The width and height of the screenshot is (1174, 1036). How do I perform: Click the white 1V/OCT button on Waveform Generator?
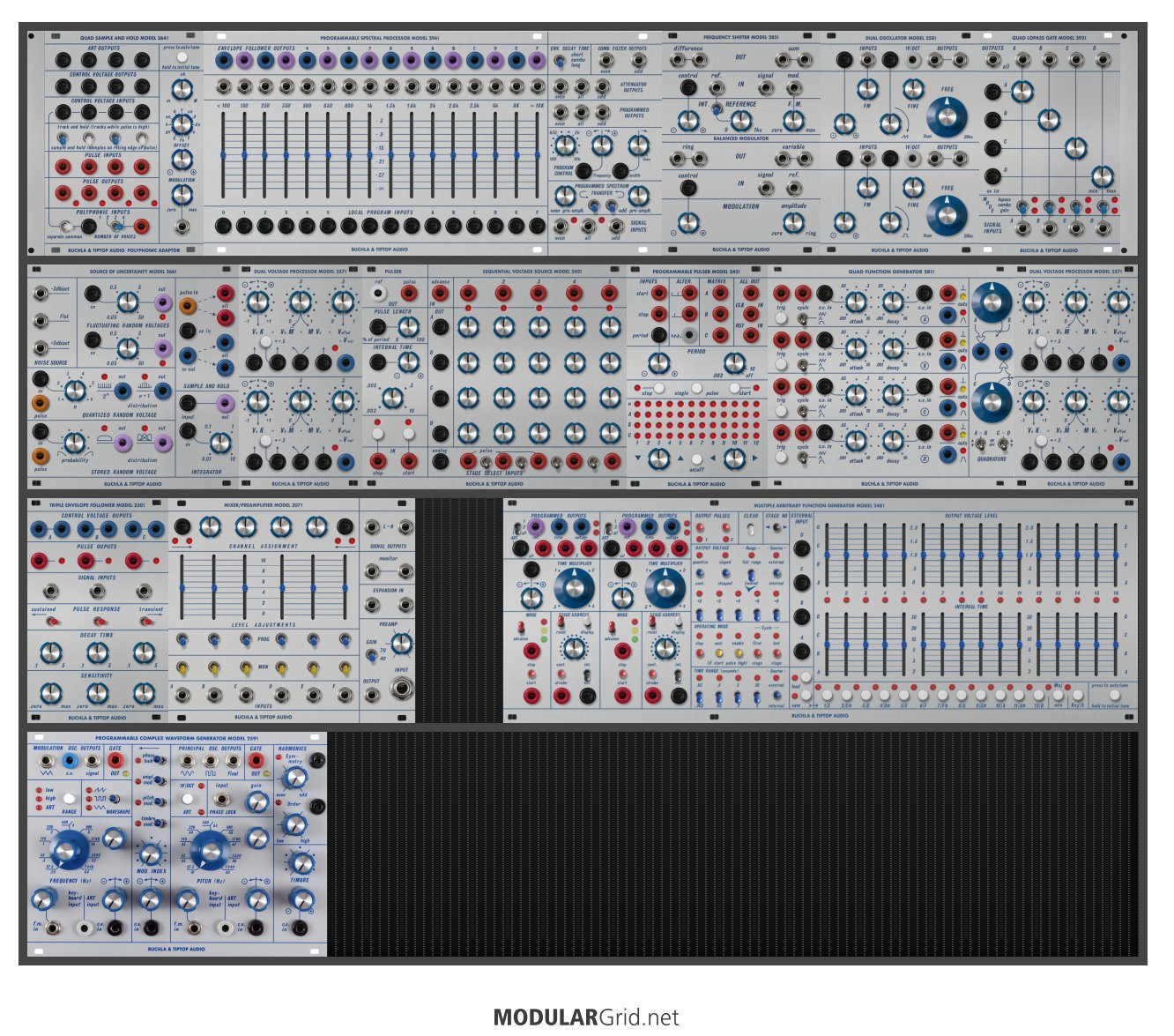pos(187,799)
